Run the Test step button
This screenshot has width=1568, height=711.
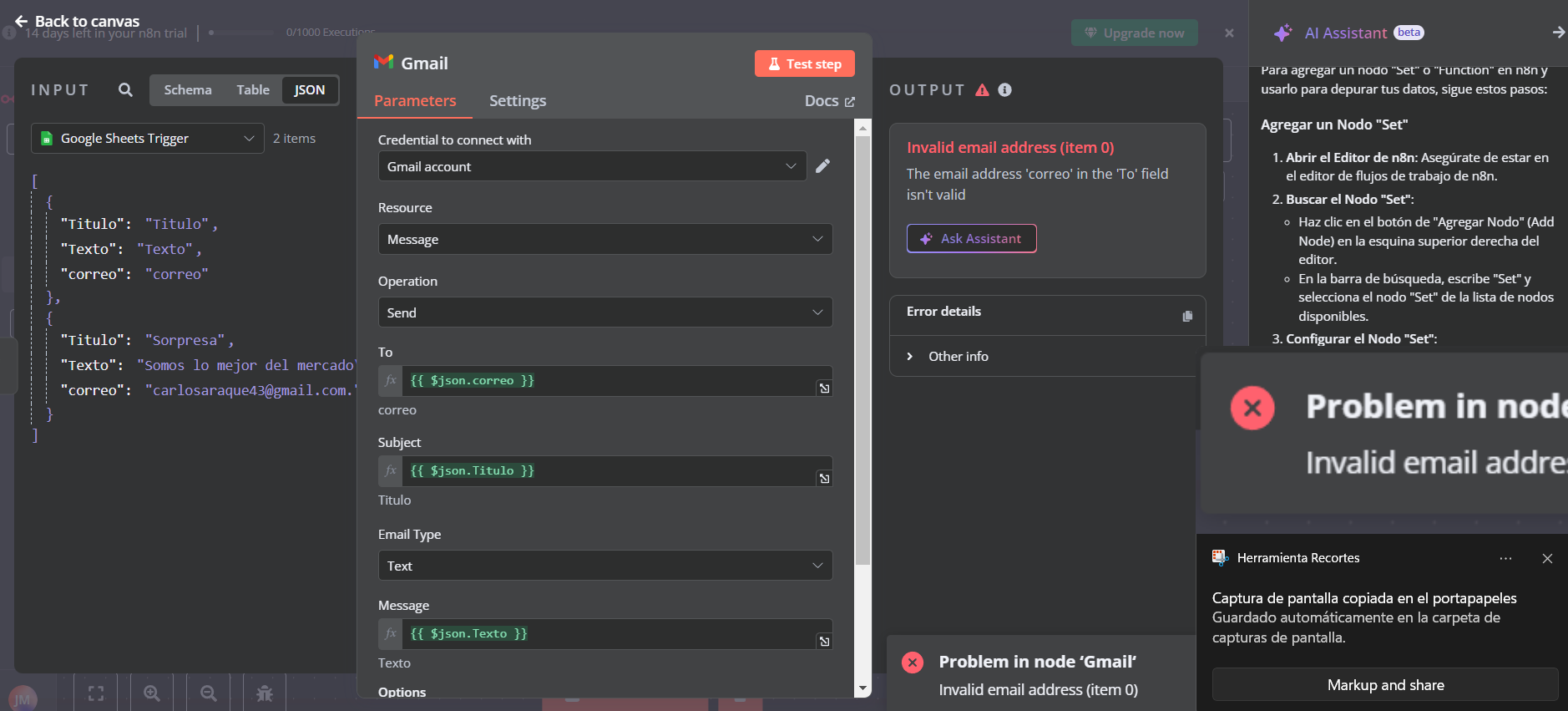pyautogui.click(x=805, y=63)
